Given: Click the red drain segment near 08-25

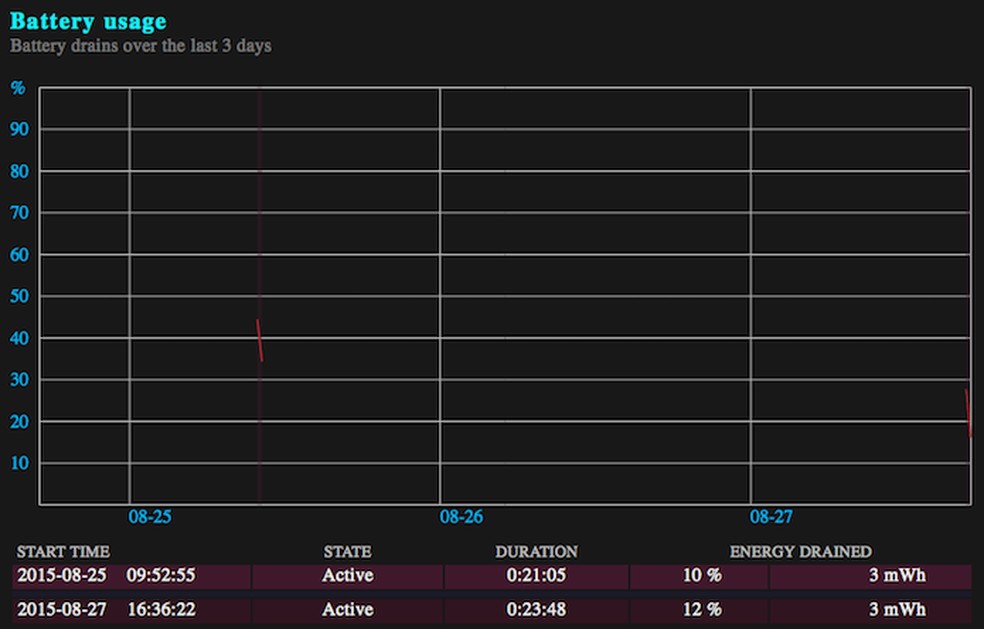Looking at the screenshot, I should (260, 340).
